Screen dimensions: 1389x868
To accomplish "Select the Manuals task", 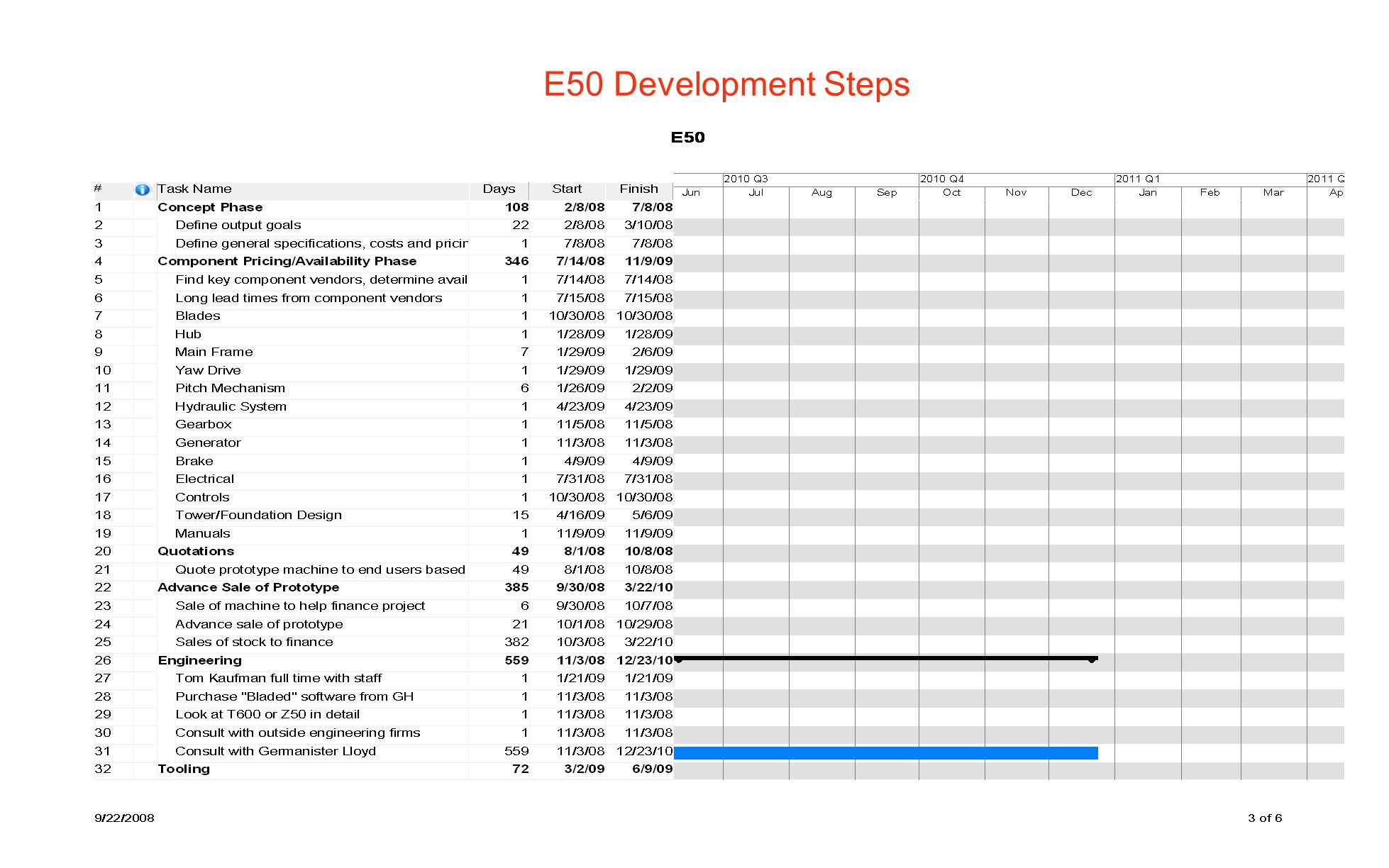I will [x=202, y=533].
